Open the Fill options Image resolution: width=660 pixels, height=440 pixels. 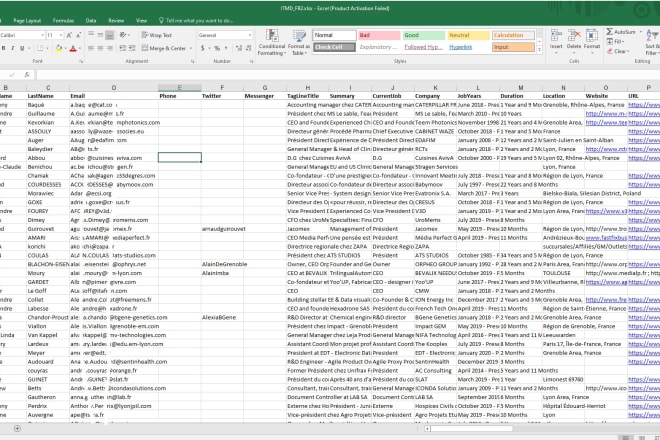(615, 42)
